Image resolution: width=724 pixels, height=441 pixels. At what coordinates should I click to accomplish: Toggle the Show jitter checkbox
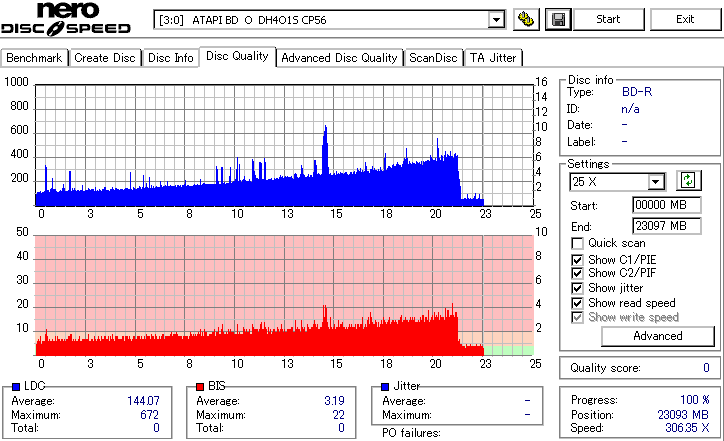point(577,288)
